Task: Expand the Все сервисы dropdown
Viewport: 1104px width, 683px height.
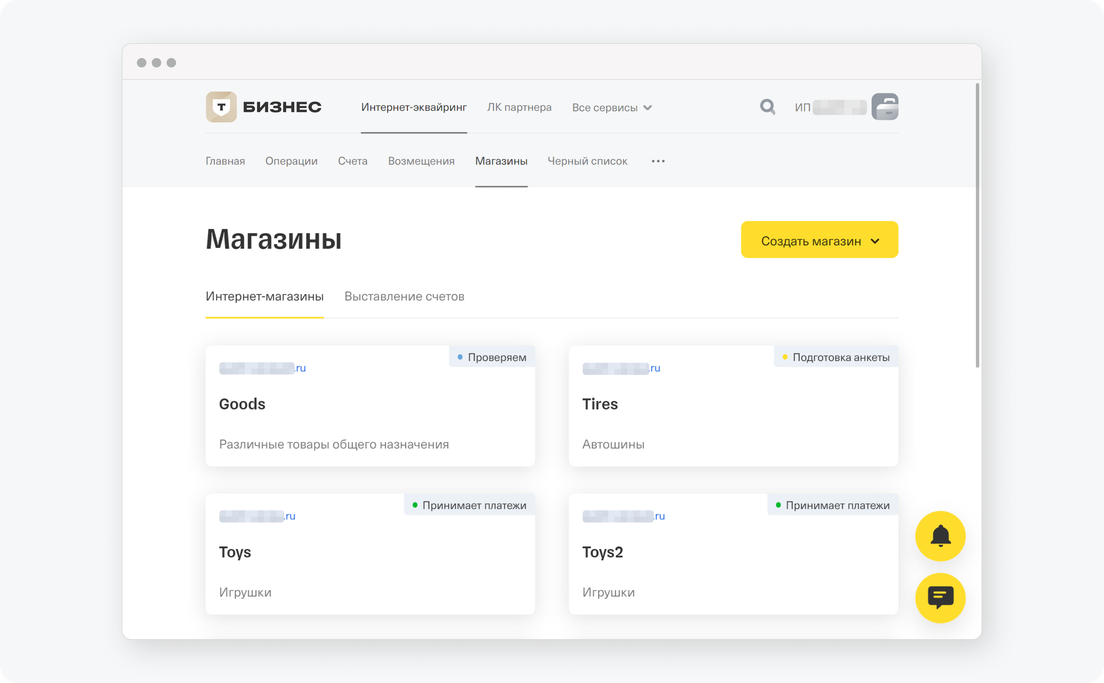Action: pyautogui.click(x=612, y=108)
